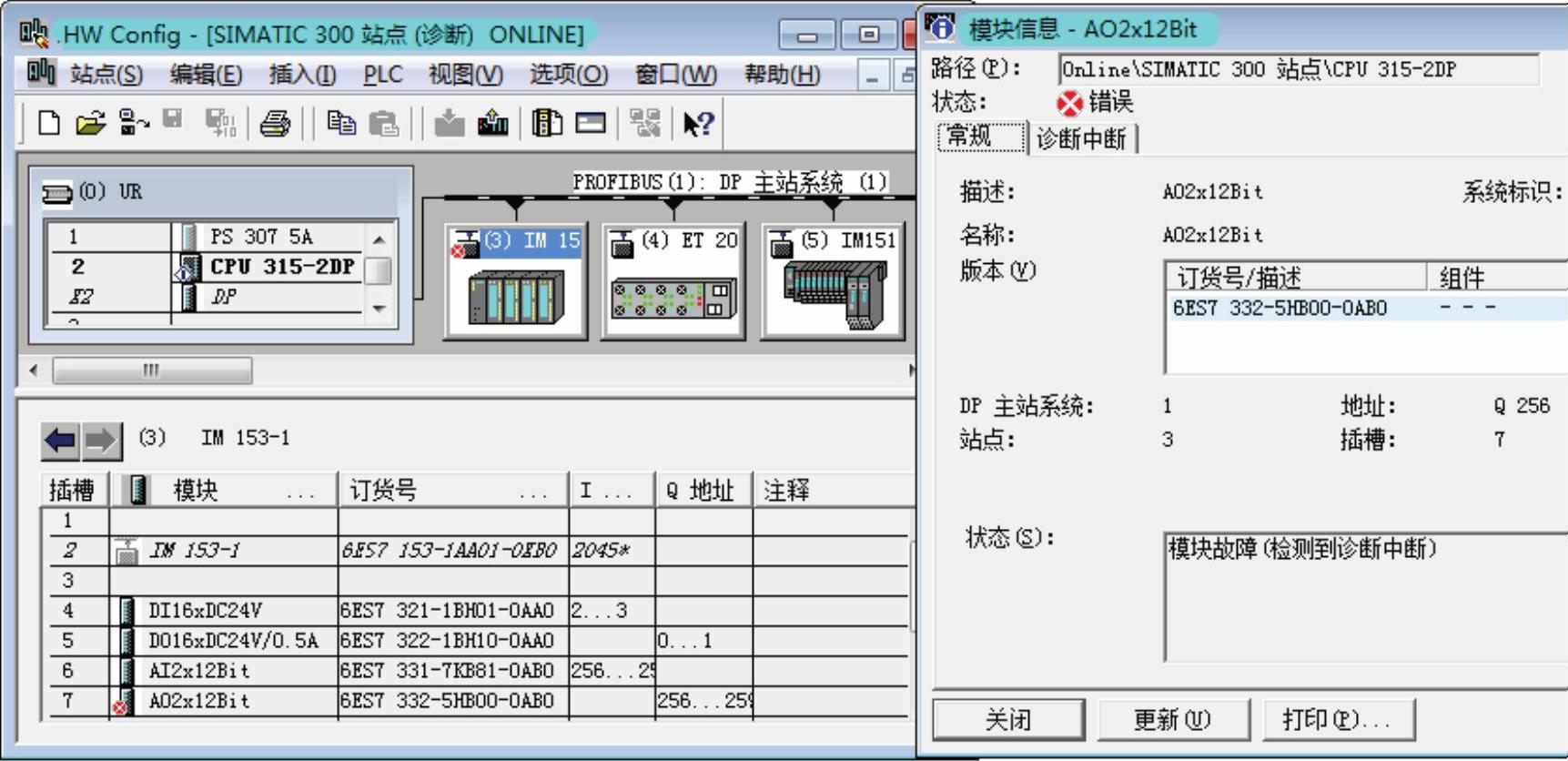Click the Save and Compile toolbar icon
This screenshot has width=1568, height=761.
[x=220, y=123]
